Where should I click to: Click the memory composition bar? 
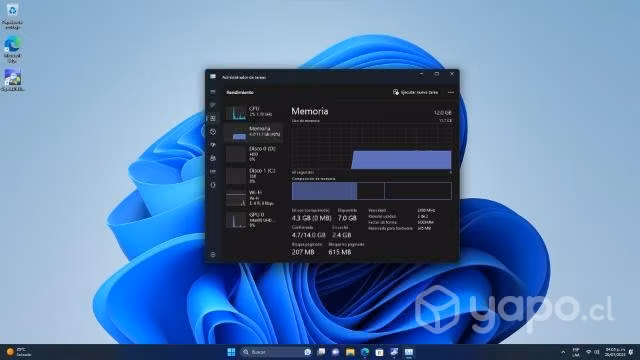click(x=371, y=191)
